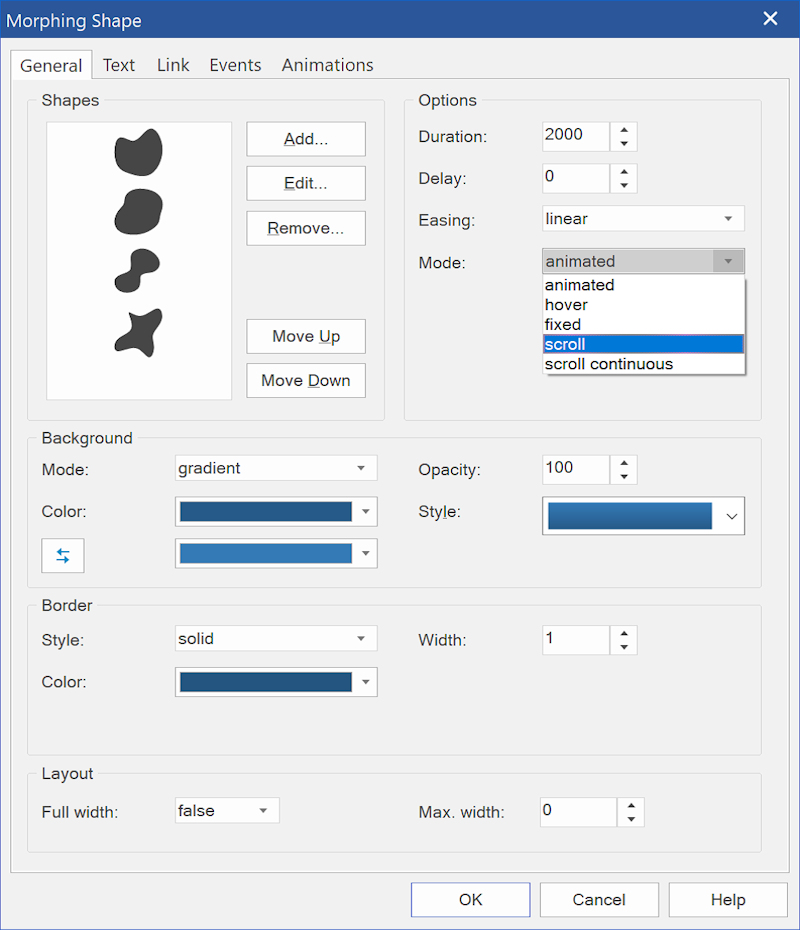
Task: Increase border Width using the up arrow
Action: [x=624, y=633]
